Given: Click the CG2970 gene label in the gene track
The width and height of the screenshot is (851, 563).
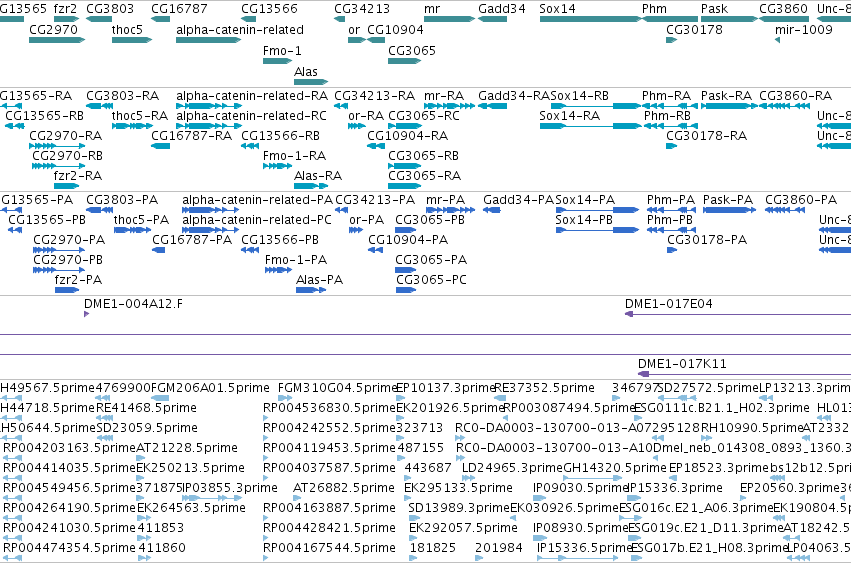Looking at the screenshot, I should coord(54,30).
